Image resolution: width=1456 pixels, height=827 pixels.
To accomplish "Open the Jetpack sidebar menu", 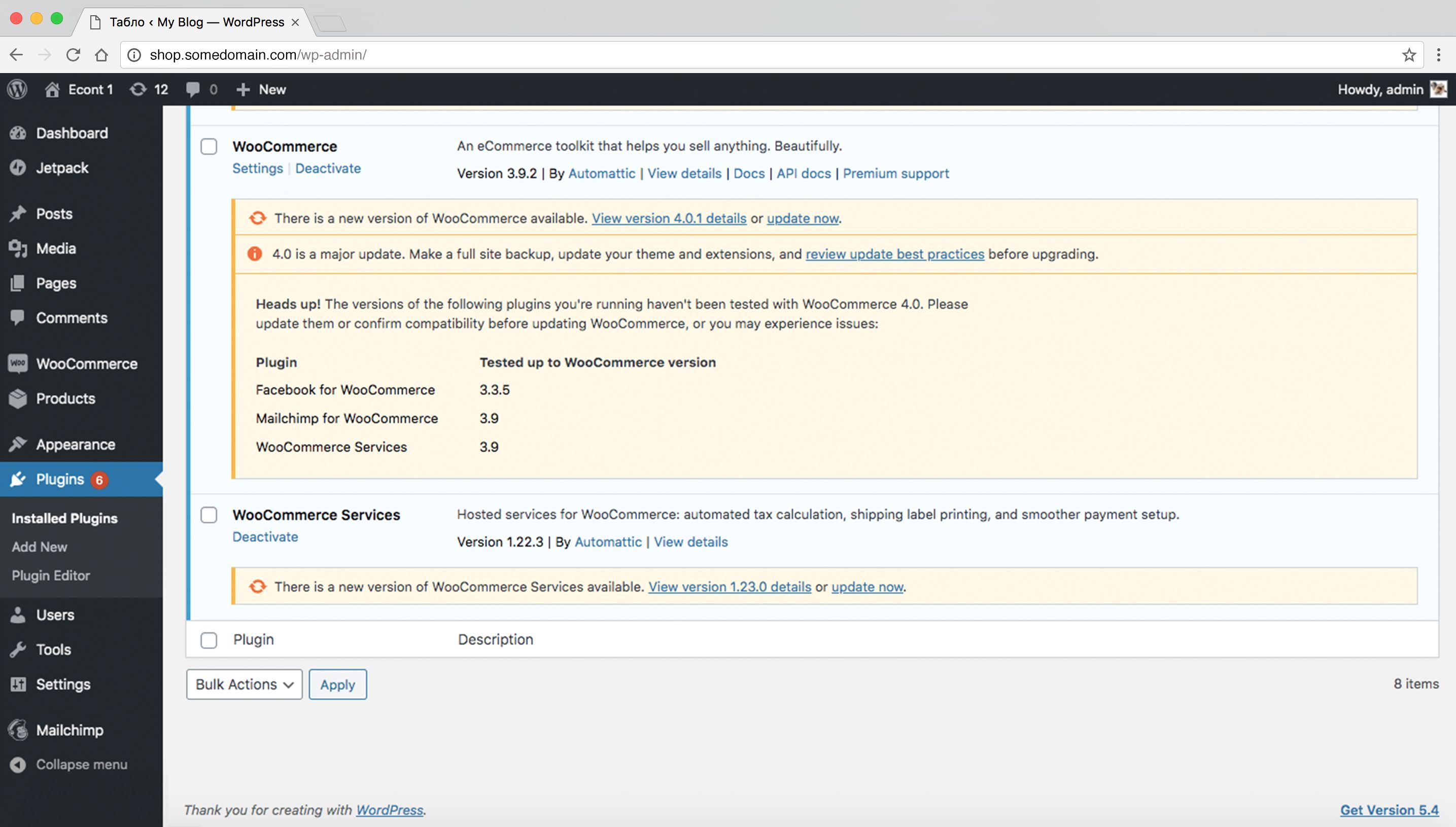I will pos(62,167).
